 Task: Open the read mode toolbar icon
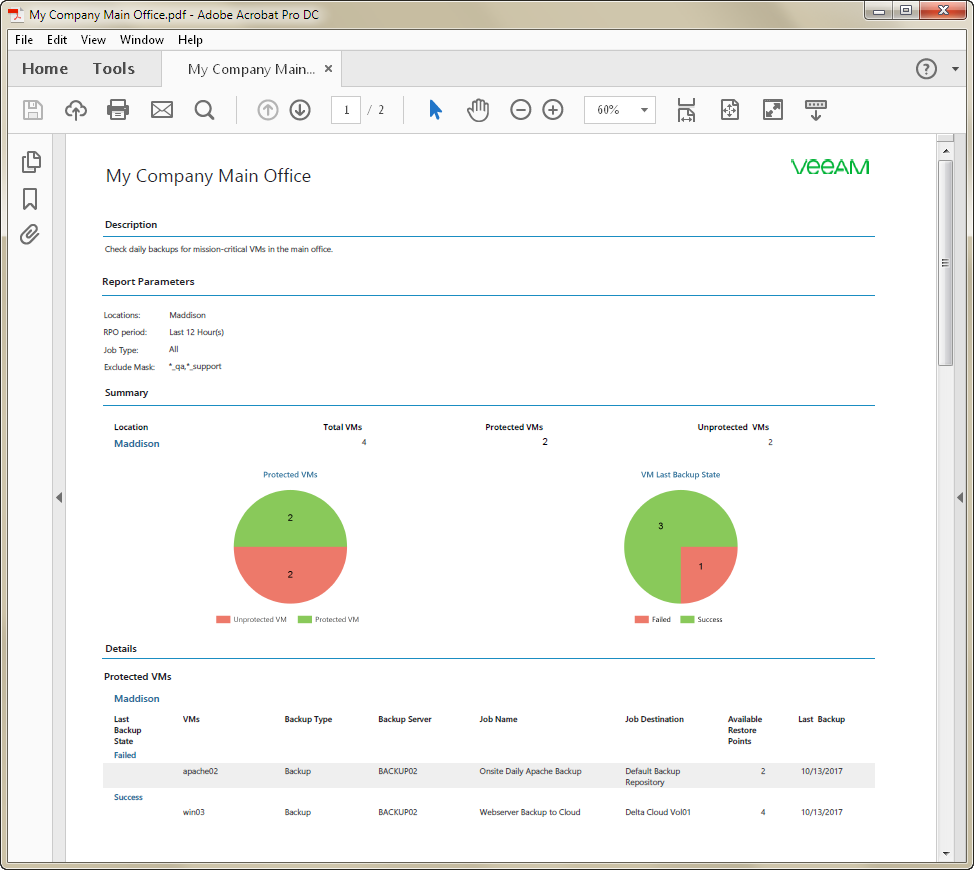coord(816,110)
